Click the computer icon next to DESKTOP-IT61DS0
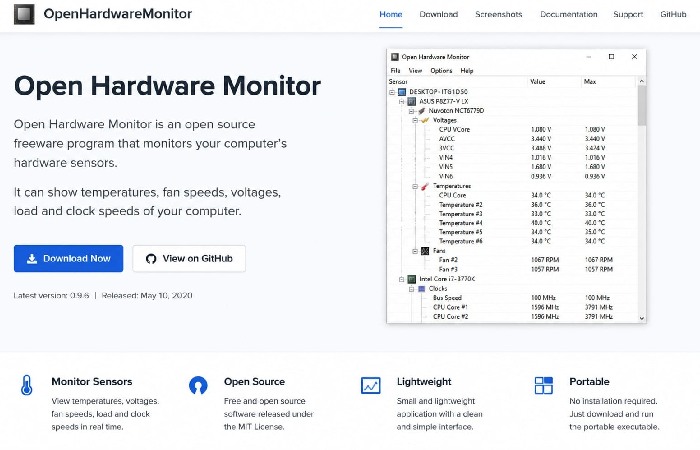 (401, 92)
